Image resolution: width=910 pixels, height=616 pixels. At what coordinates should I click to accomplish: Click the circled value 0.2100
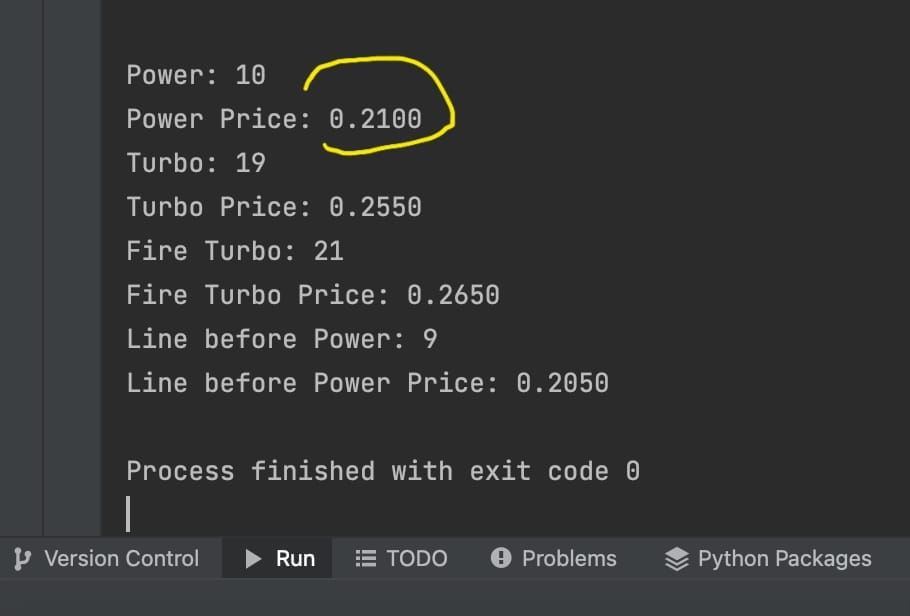pos(375,119)
